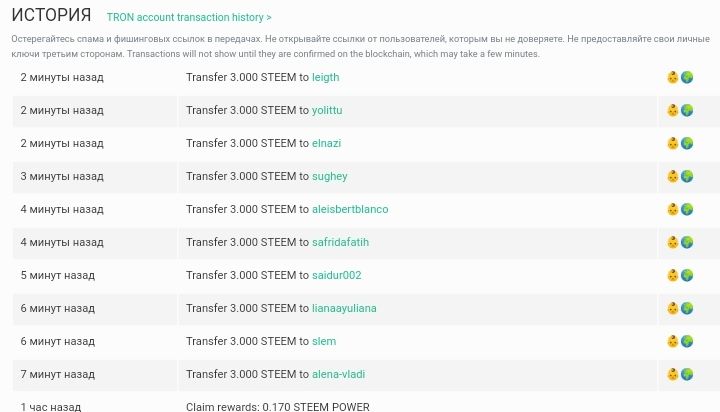This screenshot has height=412, width=720.
Task: Click globe icon in alena-vladi transfer row
Action: pos(687,374)
